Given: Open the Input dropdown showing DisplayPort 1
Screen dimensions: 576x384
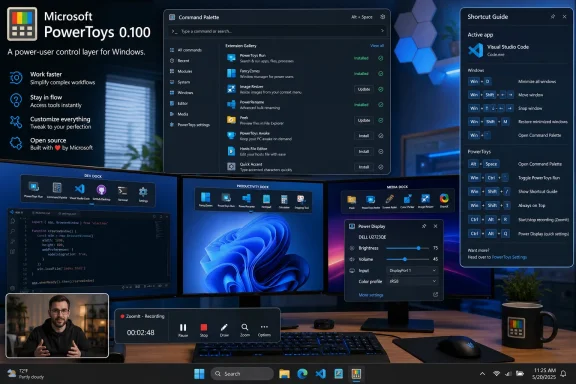Looking at the screenshot, I should pyautogui.click(x=413, y=270).
